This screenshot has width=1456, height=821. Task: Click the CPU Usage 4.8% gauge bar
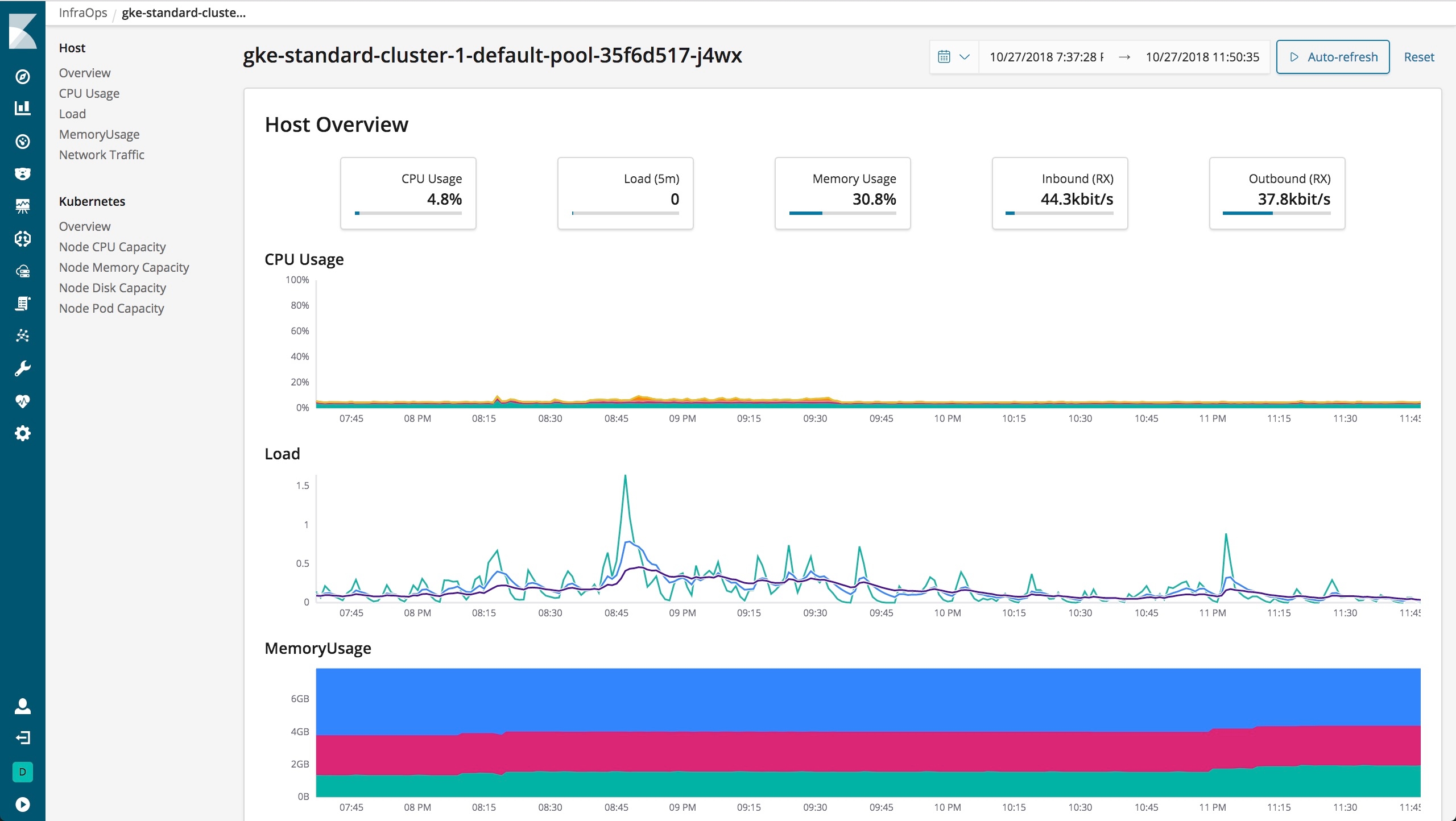(x=408, y=213)
